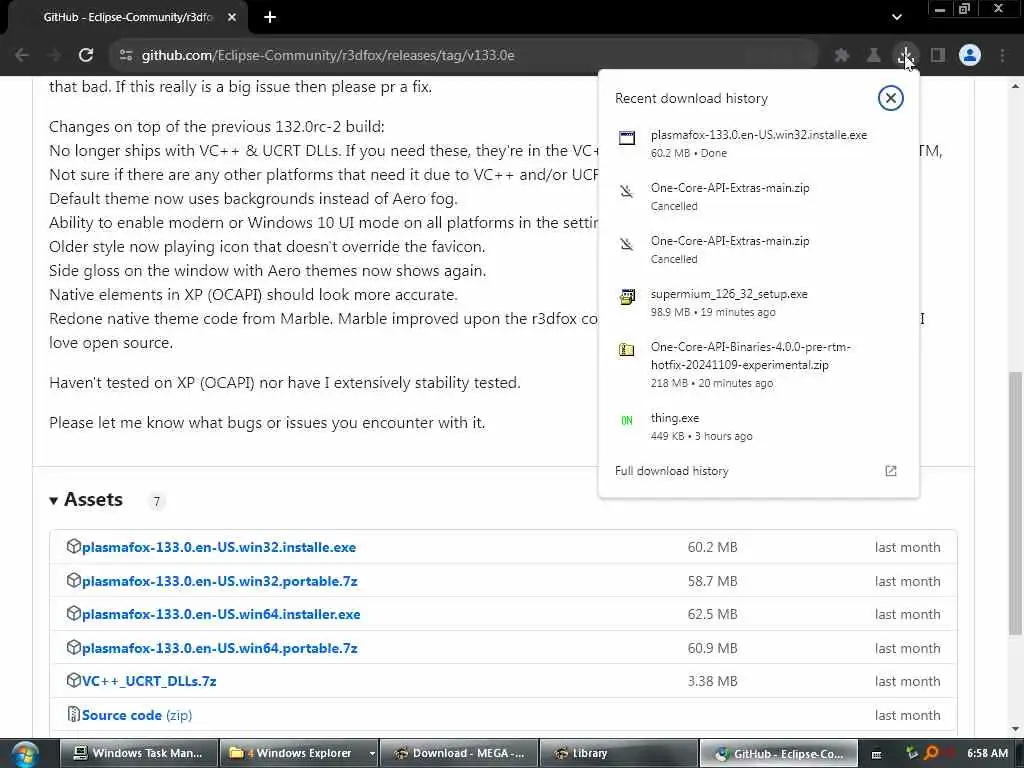This screenshot has width=1024, height=768.
Task: Click Full download history external-link icon
Action: (891, 471)
